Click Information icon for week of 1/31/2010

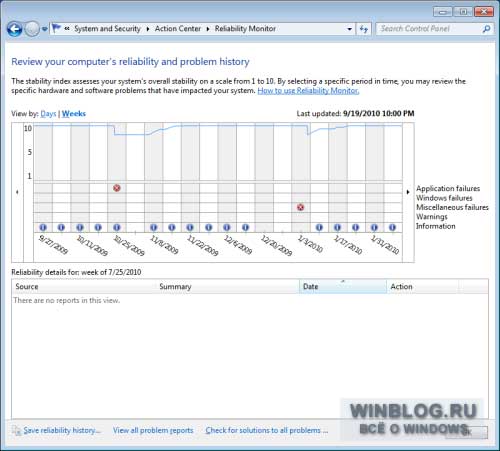pos(374,227)
